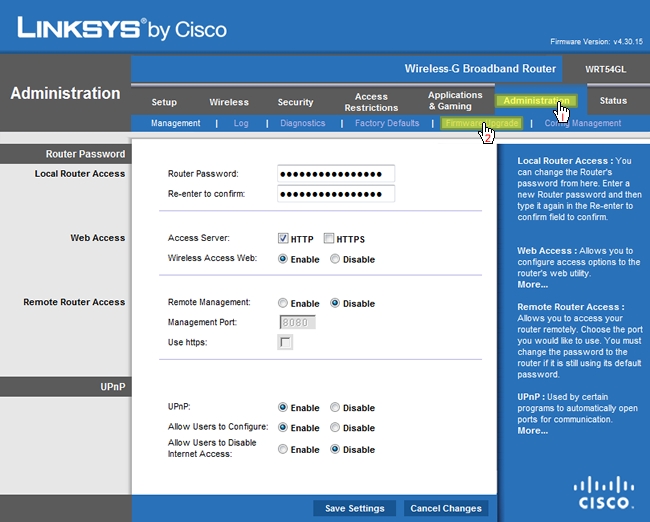
Task: Open the Factory Defaults sub-tab
Action: click(x=387, y=123)
